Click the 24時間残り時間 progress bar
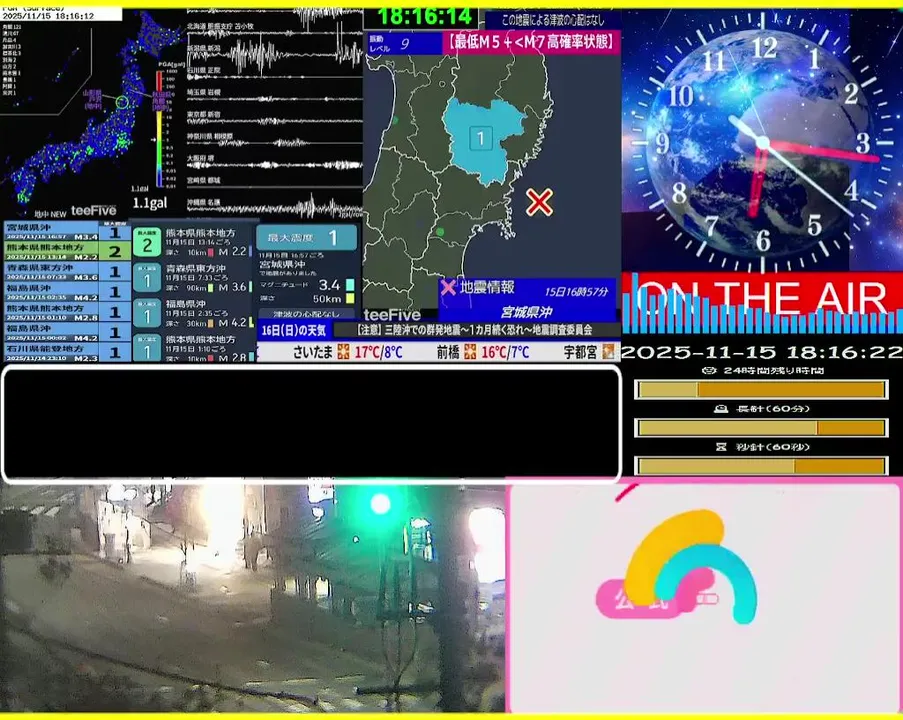903x720 pixels. coord(761,390)
